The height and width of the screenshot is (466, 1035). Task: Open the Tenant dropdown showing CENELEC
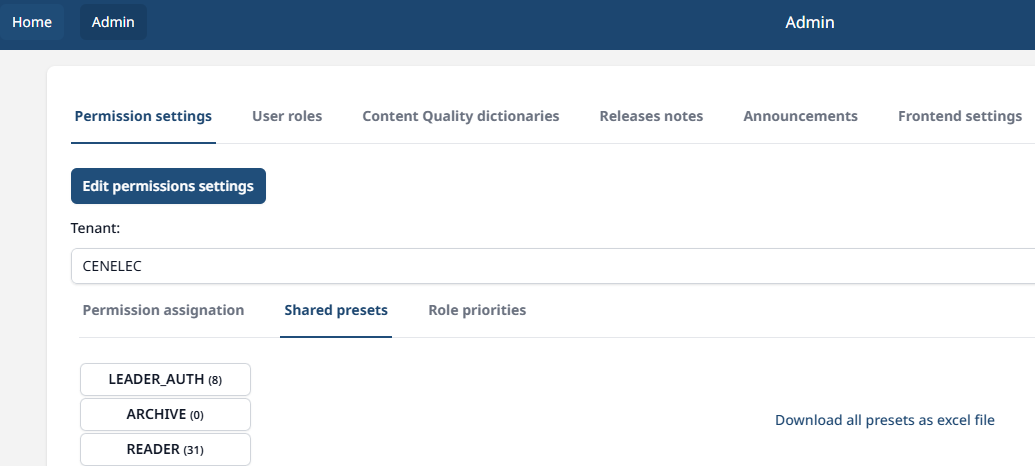(x=553, y=267)
